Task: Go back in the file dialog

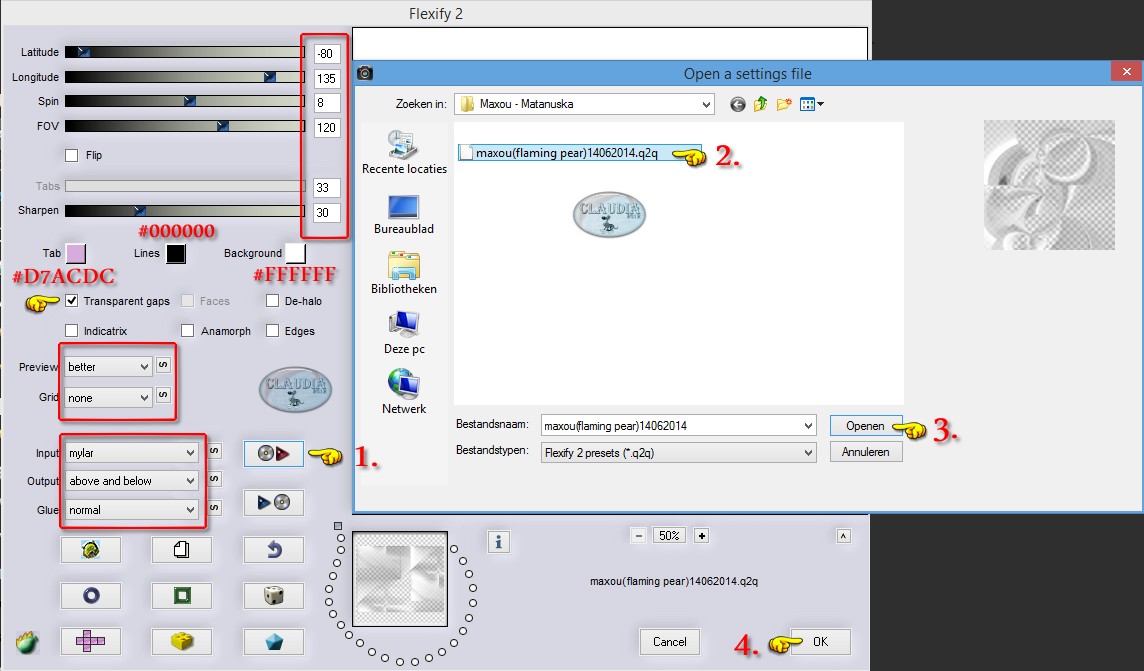Action: [x=738, y=104]
